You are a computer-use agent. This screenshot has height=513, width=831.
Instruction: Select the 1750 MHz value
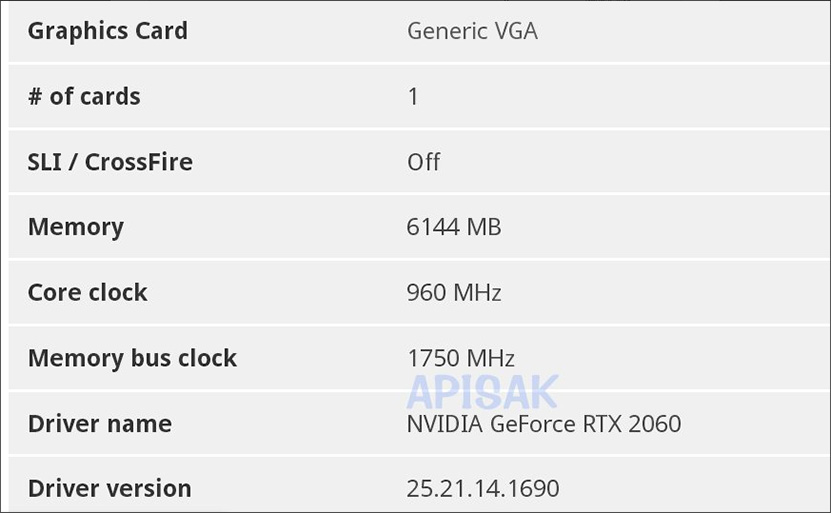pyautogui.click(x=461, y=358)
